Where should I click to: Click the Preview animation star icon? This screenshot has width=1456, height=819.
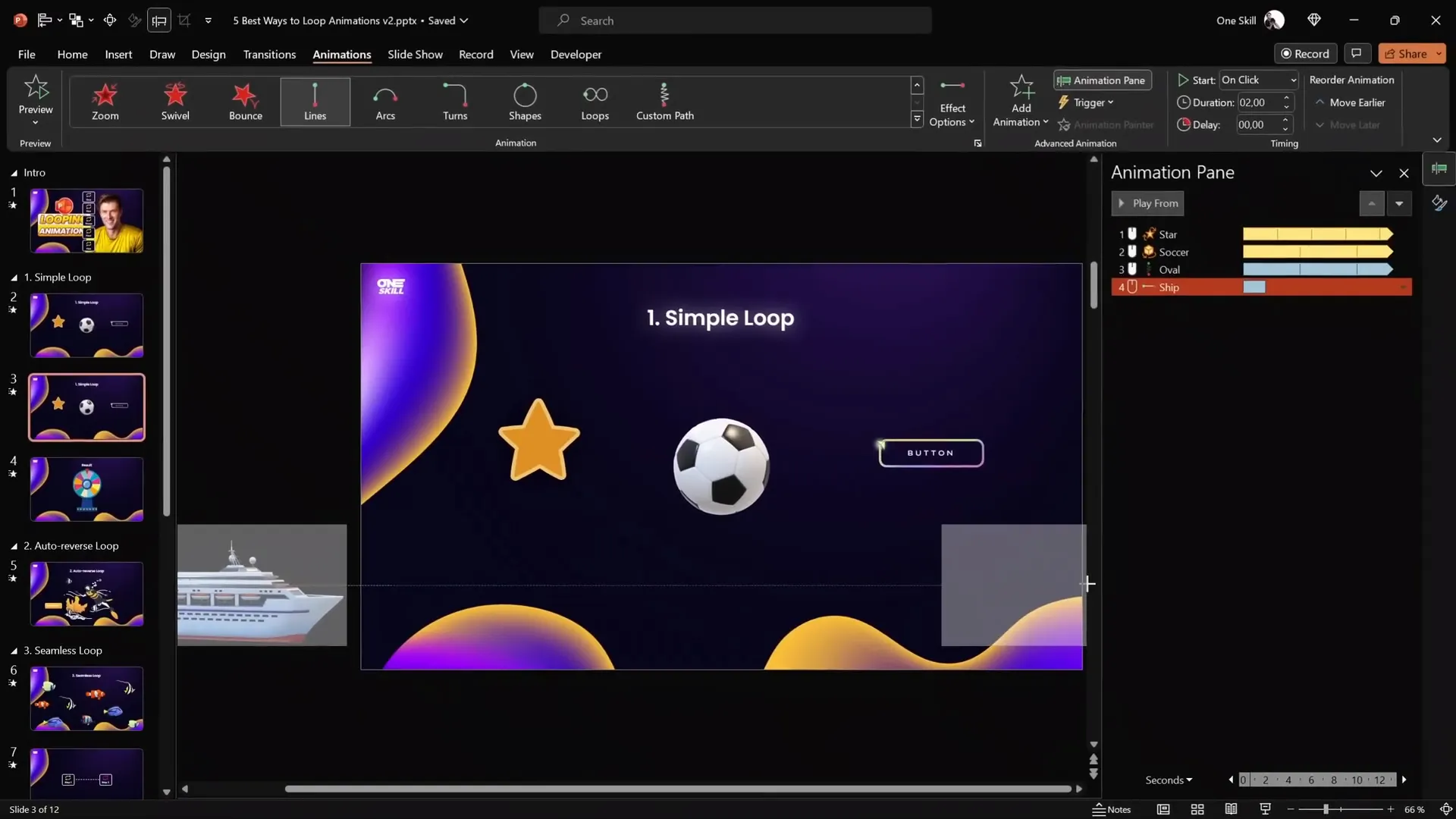click(x=36, y=88)
